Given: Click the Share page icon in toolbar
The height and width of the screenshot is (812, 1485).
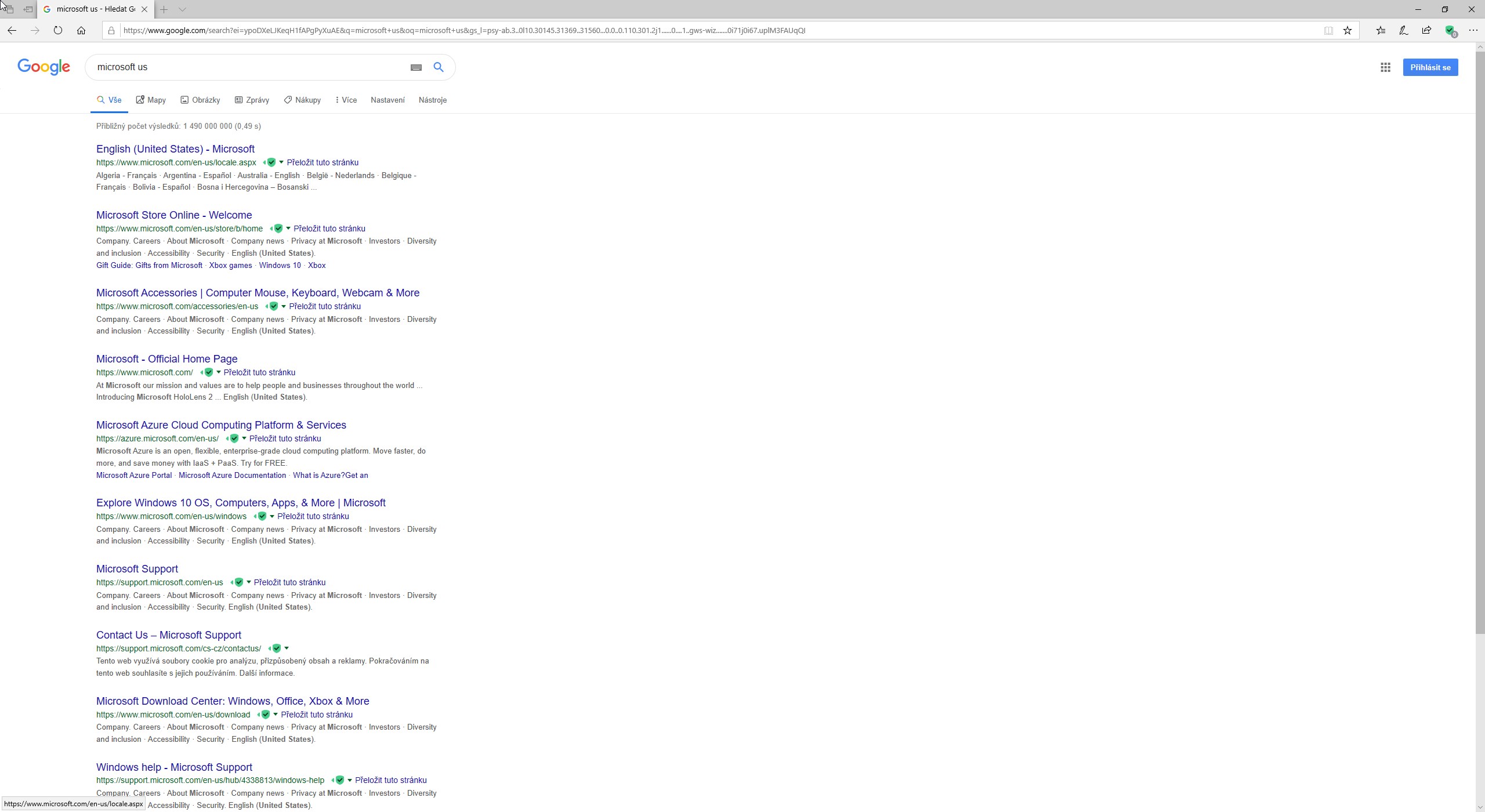Looking at the screenshot, I should pos(1426,30).
